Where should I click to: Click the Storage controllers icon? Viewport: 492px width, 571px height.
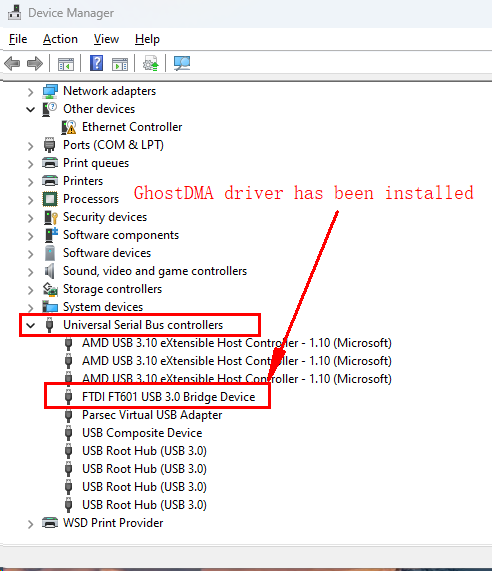[50, 289]
